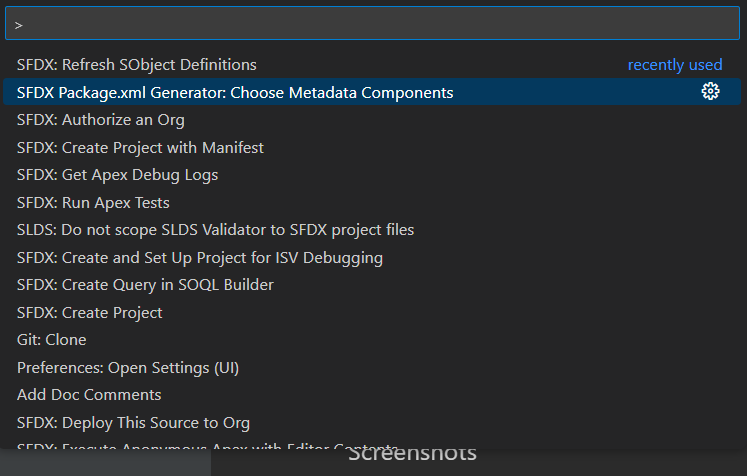Run the Git: Clone command
The width and height of the screenshot is (747, 476).
pyautogui.click(x=372, y=340)
